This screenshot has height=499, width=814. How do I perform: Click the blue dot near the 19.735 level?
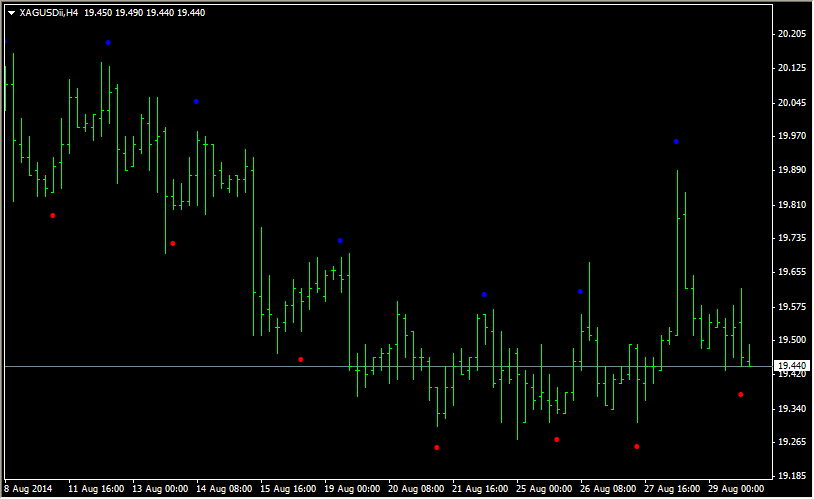click(341, 241)
